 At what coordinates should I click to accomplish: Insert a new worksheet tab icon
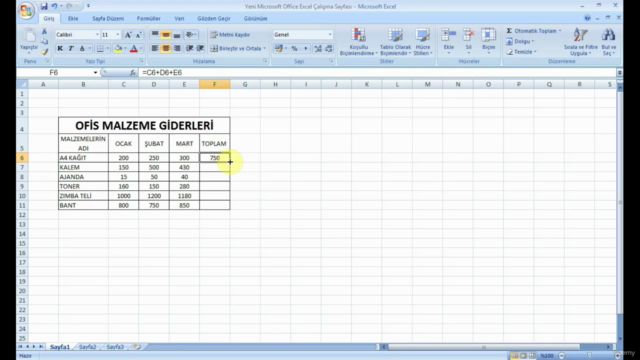137,347
